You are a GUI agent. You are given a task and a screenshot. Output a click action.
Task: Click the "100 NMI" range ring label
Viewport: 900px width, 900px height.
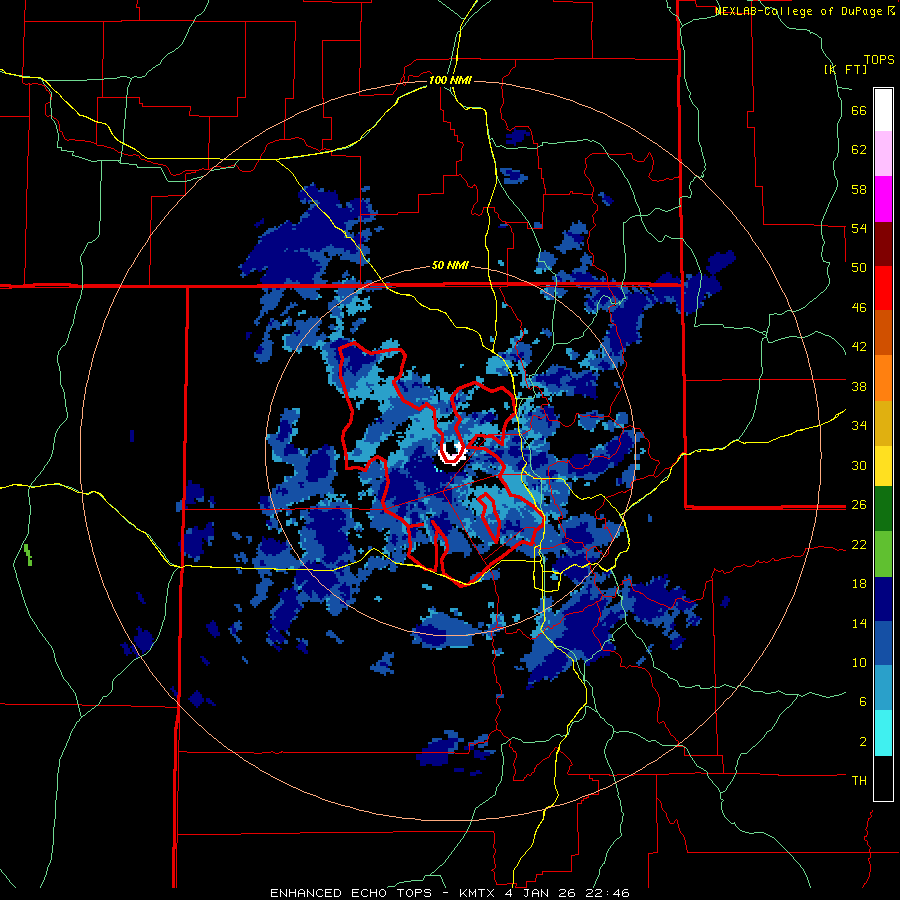tap(450, 80)
